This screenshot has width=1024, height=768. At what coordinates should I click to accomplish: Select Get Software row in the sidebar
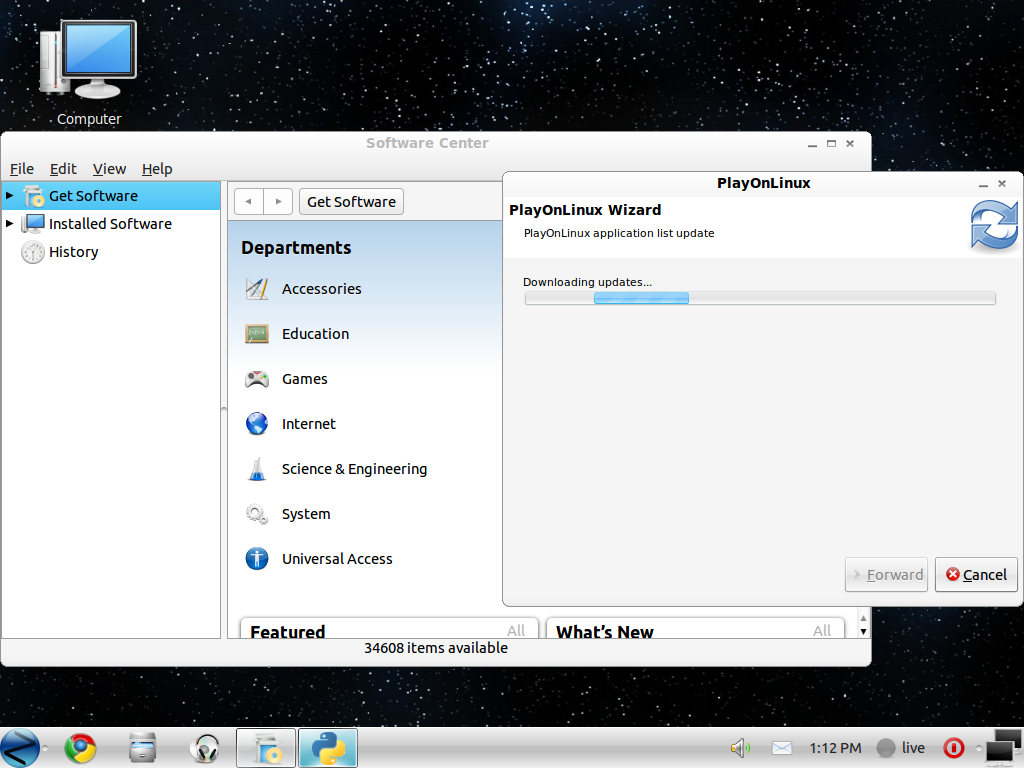pyautogui.click(x=111, y=196)
